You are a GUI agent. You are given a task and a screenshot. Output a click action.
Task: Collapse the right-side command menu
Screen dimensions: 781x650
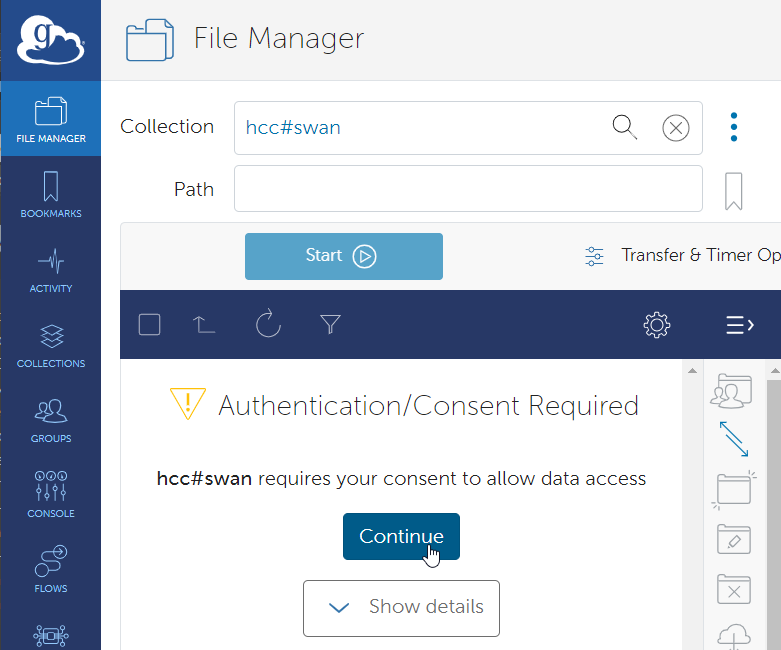(739, 324)
